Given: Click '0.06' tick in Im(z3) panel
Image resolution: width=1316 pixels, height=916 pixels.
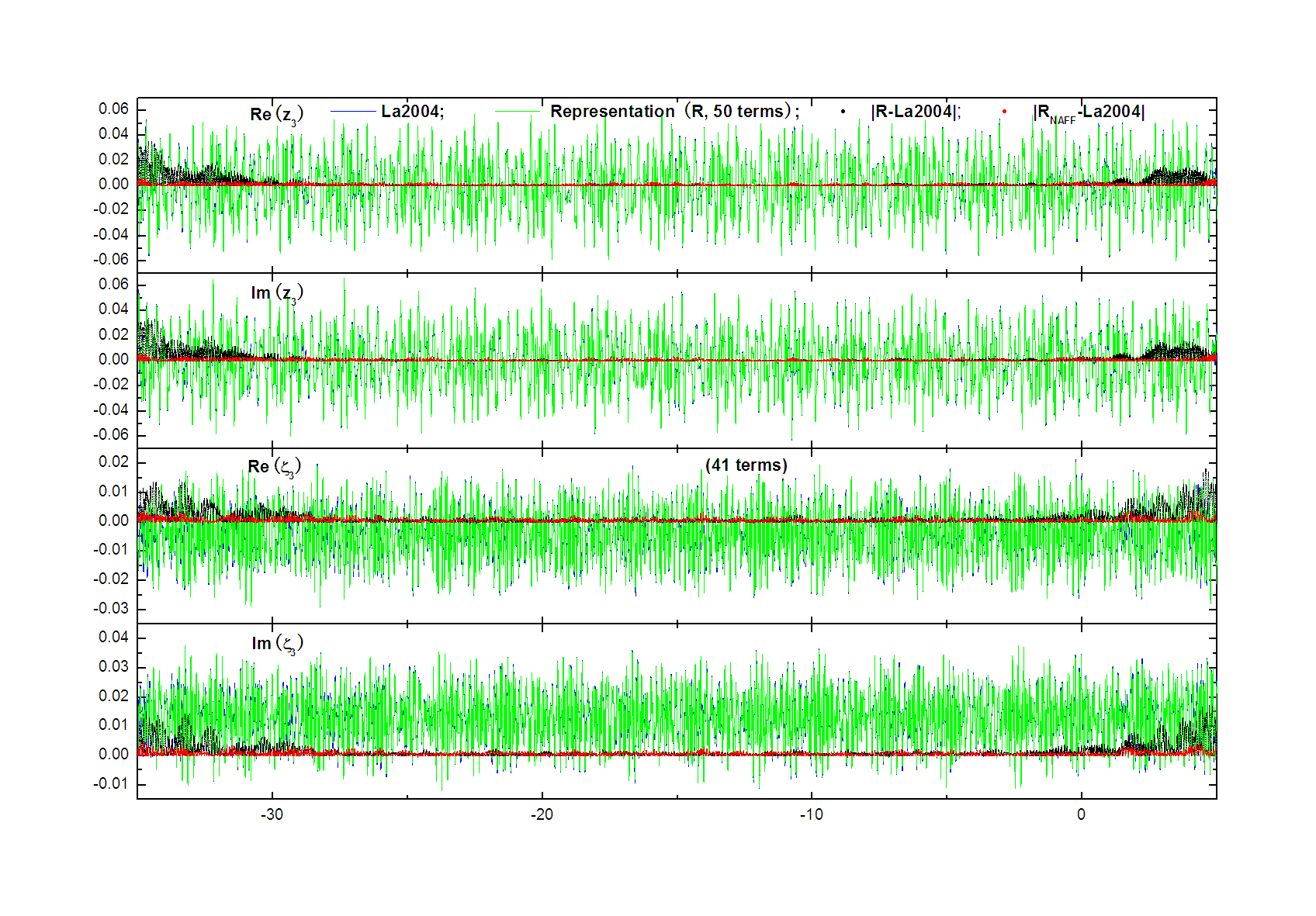Looking at the screenshot, I should click(113, 284).
